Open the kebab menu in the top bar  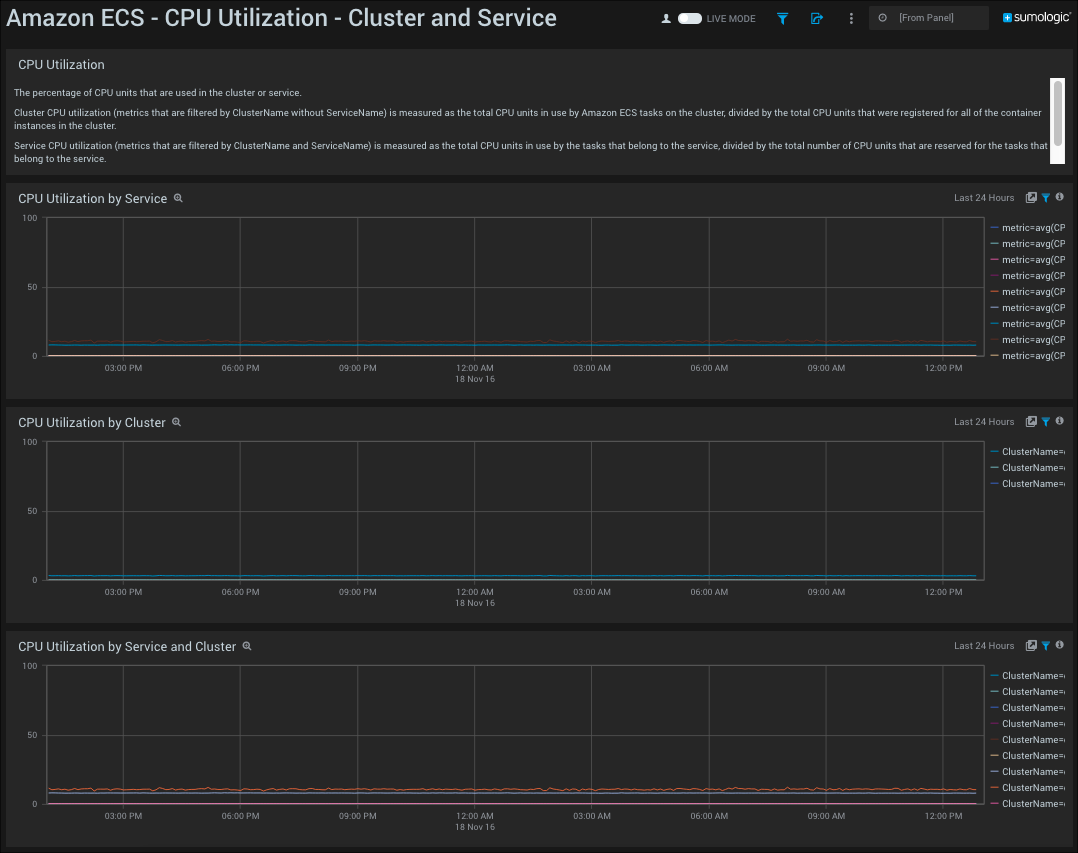pyautogui.click(x=851, y=18)
